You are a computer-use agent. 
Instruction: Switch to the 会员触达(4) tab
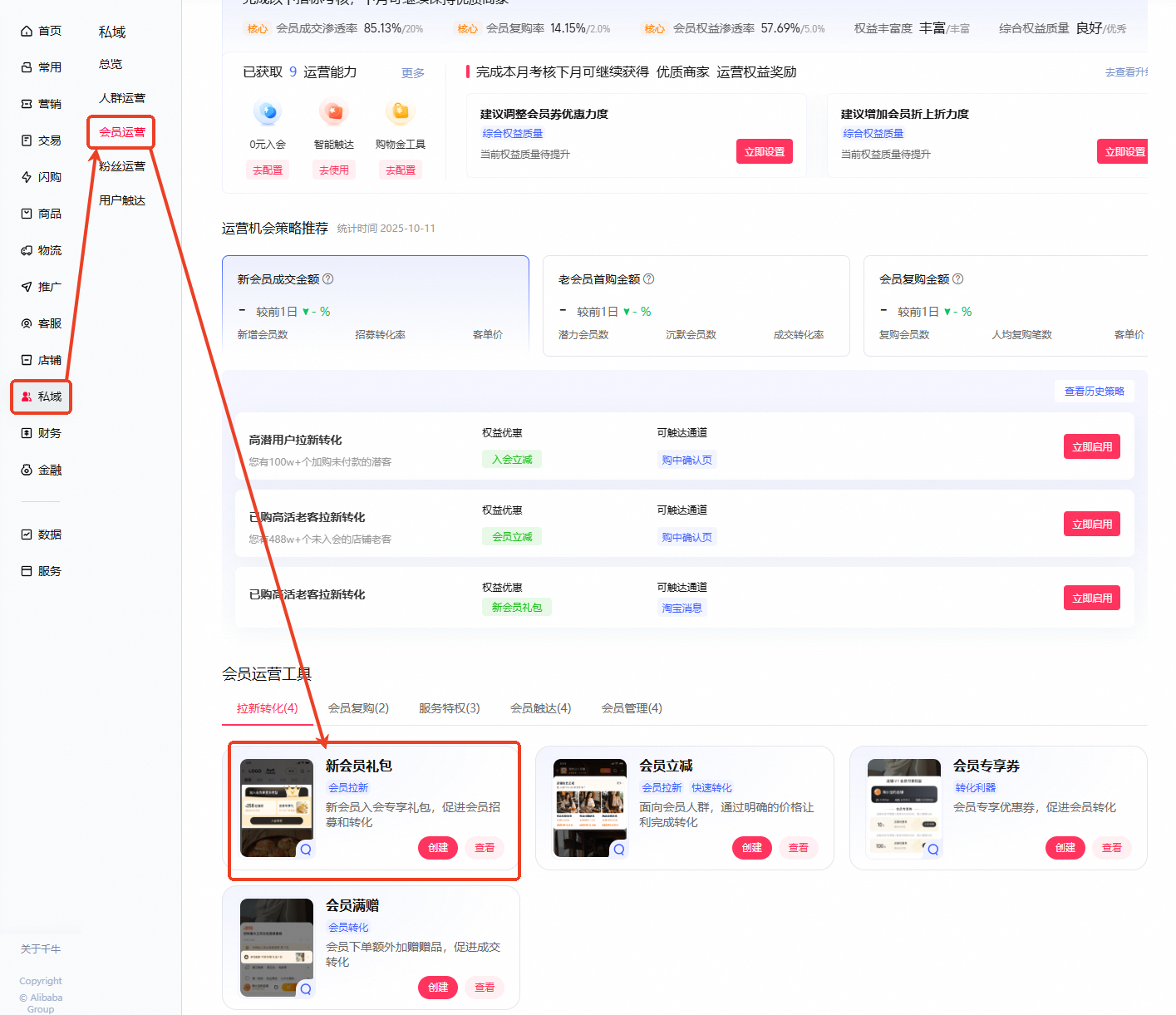tap(541, 708)
